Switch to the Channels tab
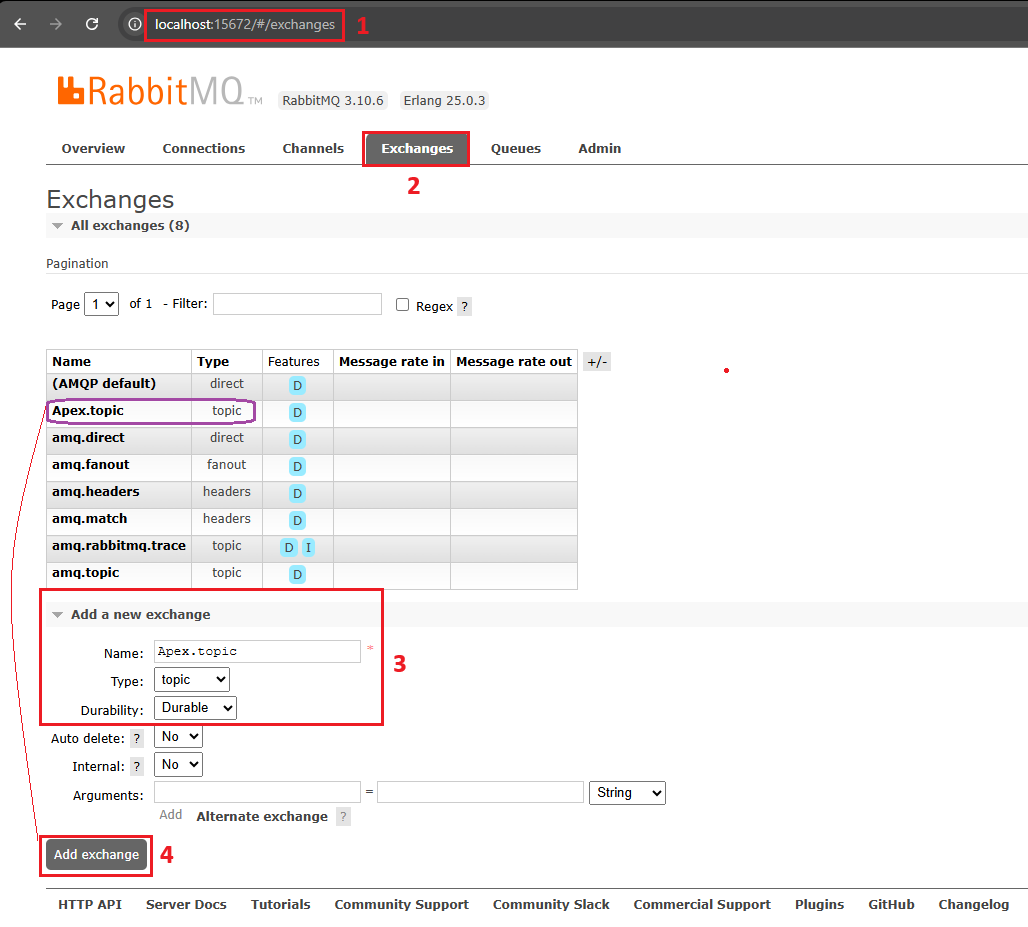Screen dimensions: 1028x927 pyautogui.click(x=313, y=149)
